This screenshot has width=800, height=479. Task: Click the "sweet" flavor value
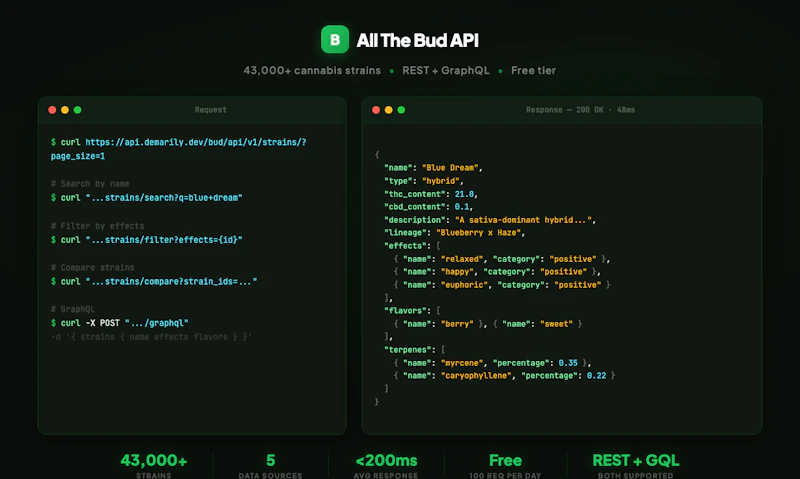click(556, 324)
